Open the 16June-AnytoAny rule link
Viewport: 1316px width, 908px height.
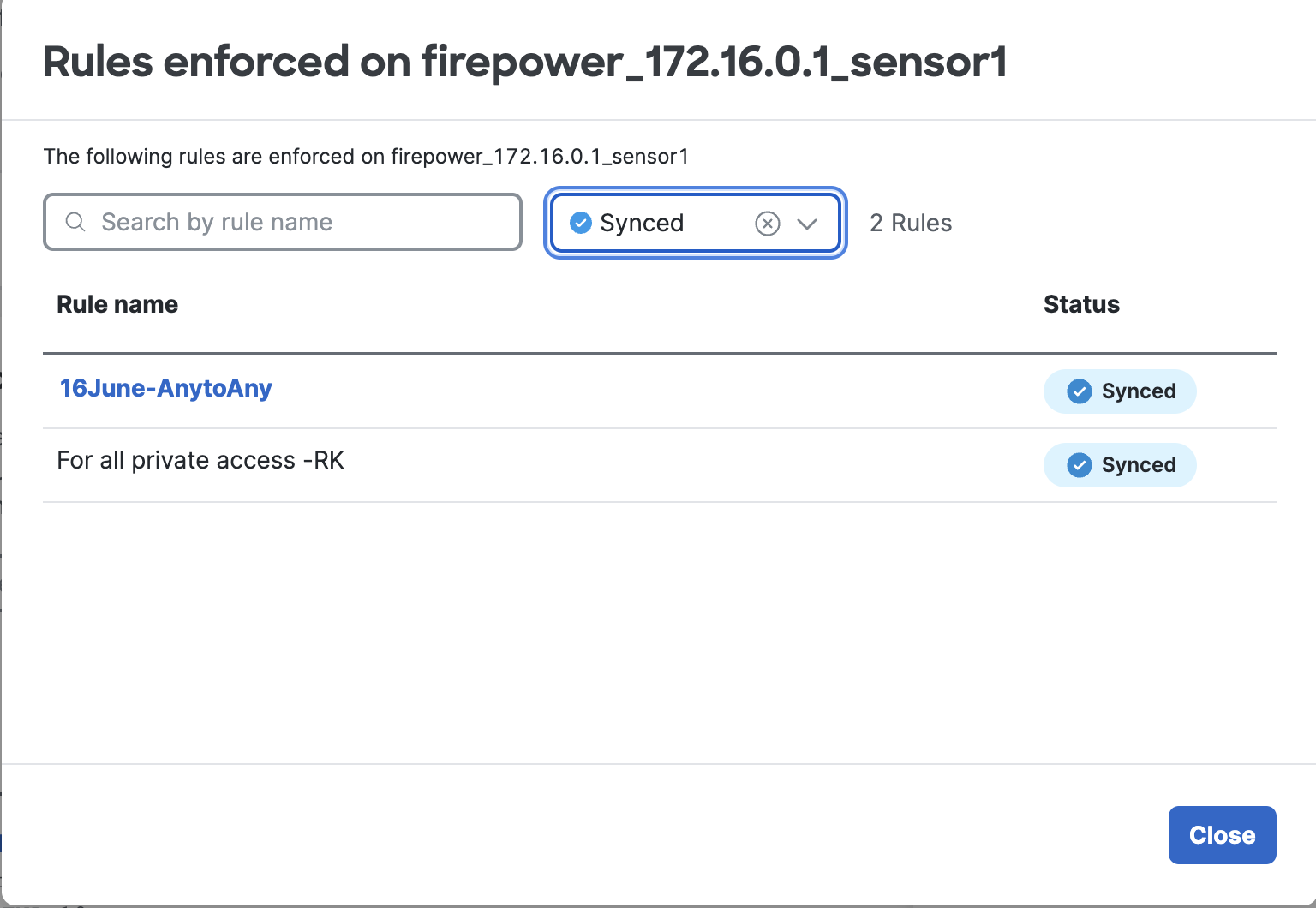165,388
